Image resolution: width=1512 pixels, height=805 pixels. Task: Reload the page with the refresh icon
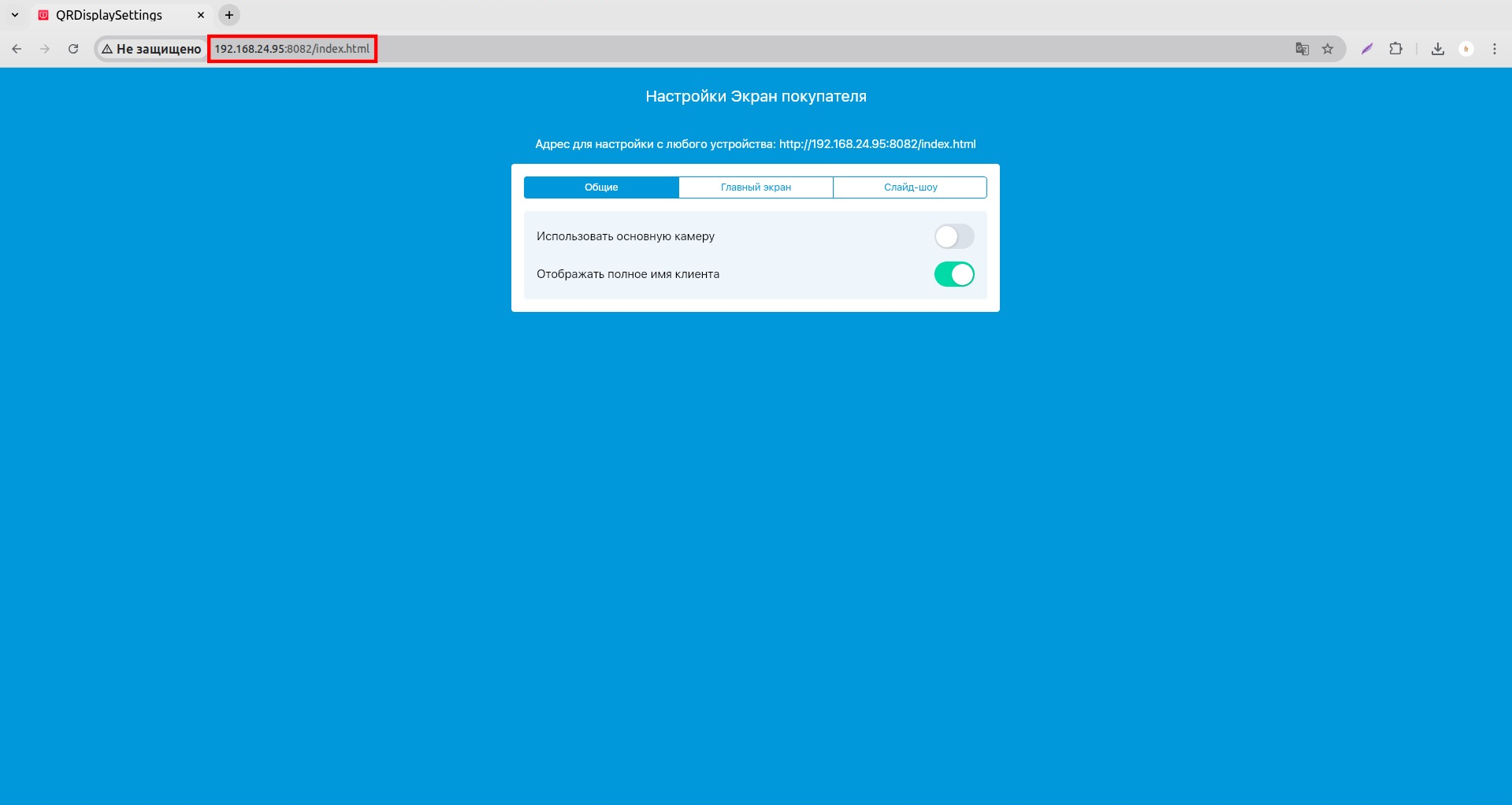pyautogui.click(x=73, y=49)
